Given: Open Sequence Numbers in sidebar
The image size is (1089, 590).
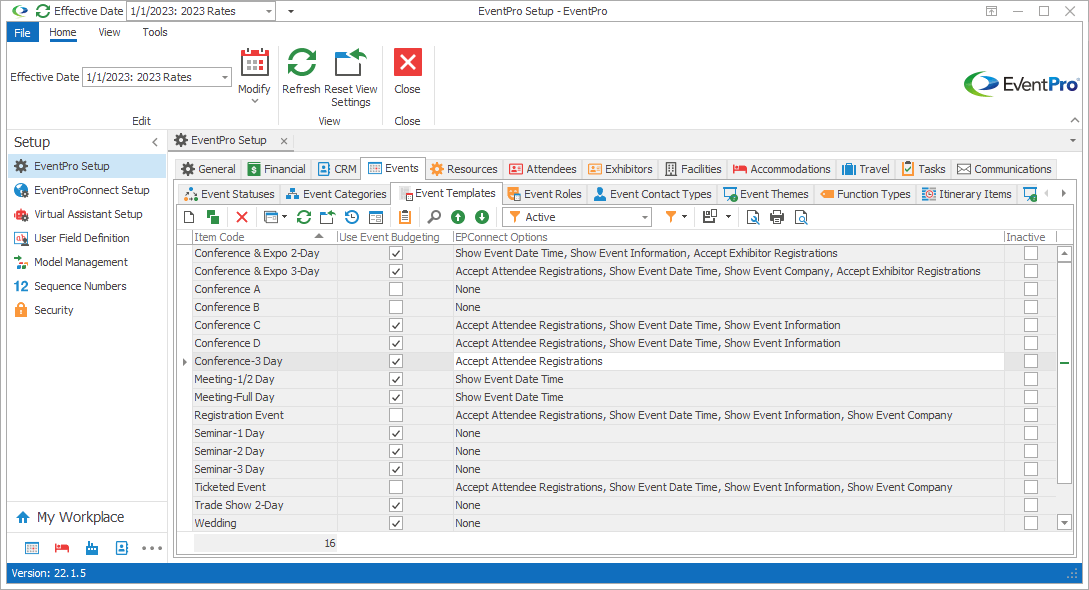Looking at the screenshot, I should point(87,286).
